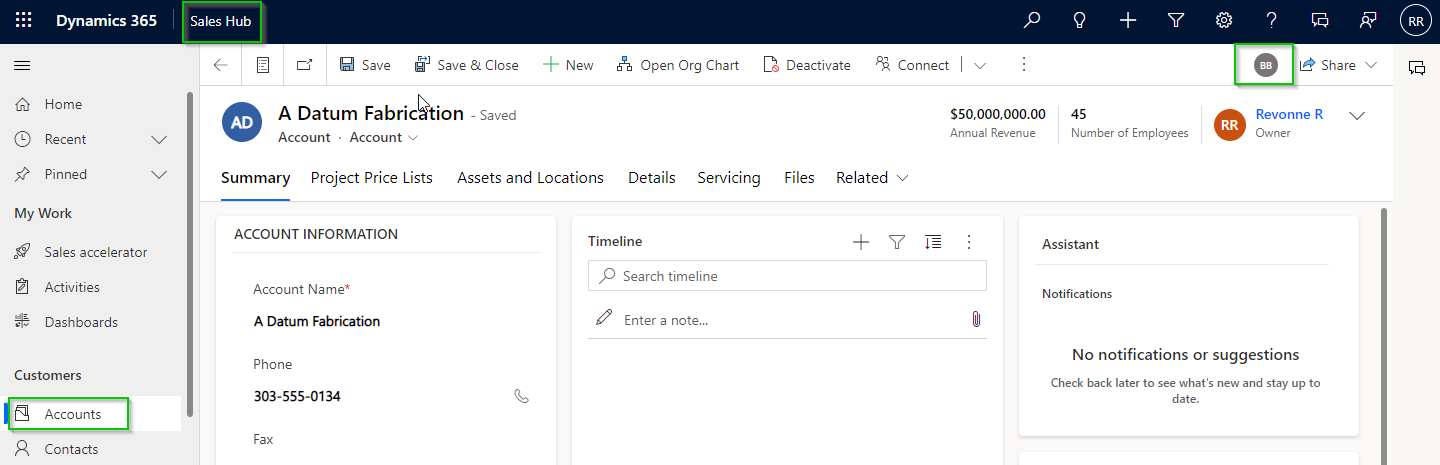Open record in new window icon
Viewport: 1440px width, 465px height.
[305, 65]
